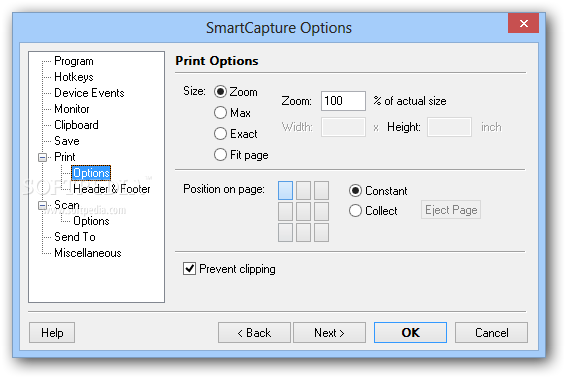Collapse the Scan tree node
The image size is (566, 378).
pyautogui.click(x=42, y=205)
